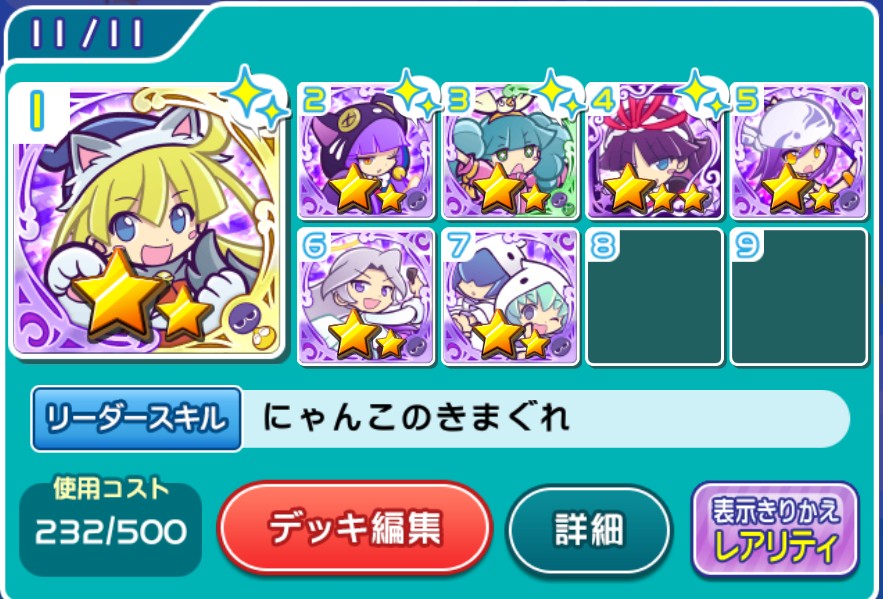Tap sparkle badge on slot 4 card

700,95
